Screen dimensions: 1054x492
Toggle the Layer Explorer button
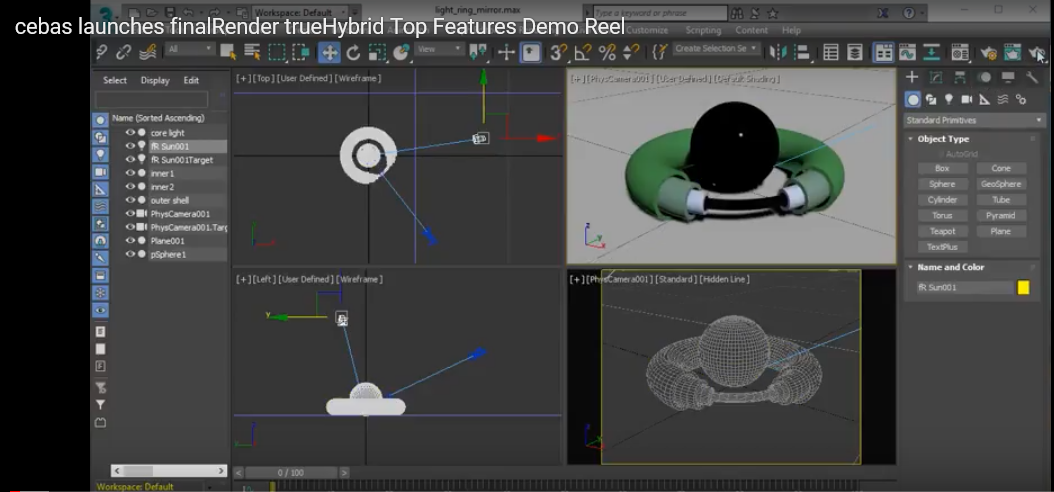pos(855,52)
